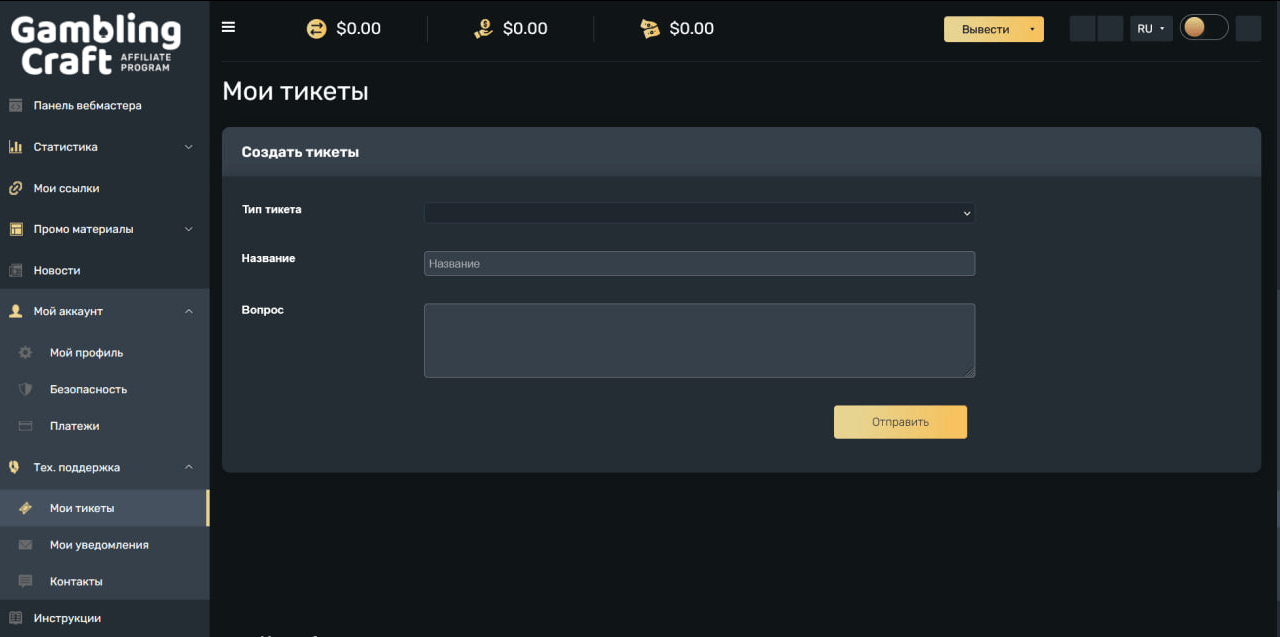Click the gear icon for My Profile
Image resolution: width=1280 pixels, height=637 pixels.
tap(26, 353)
